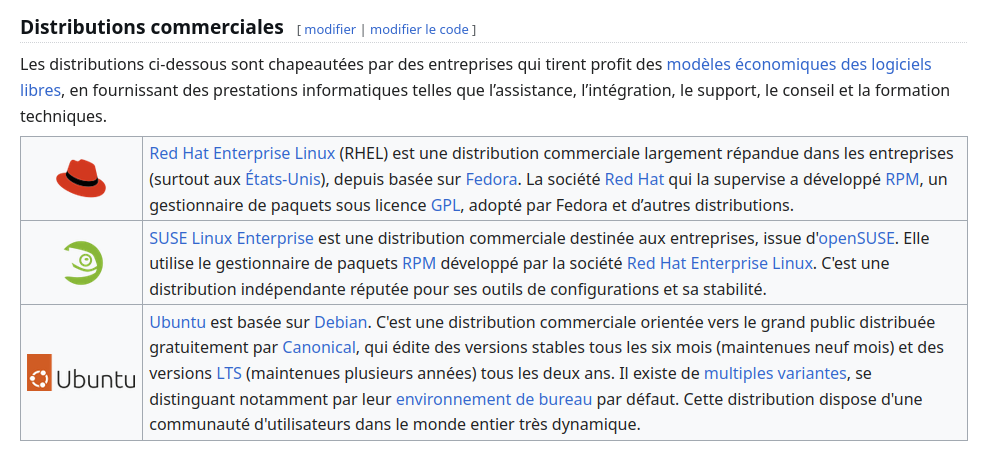Click the Ubuntu logo image
The height and width of the screenshot is (453, 982).
coord(81,372)
